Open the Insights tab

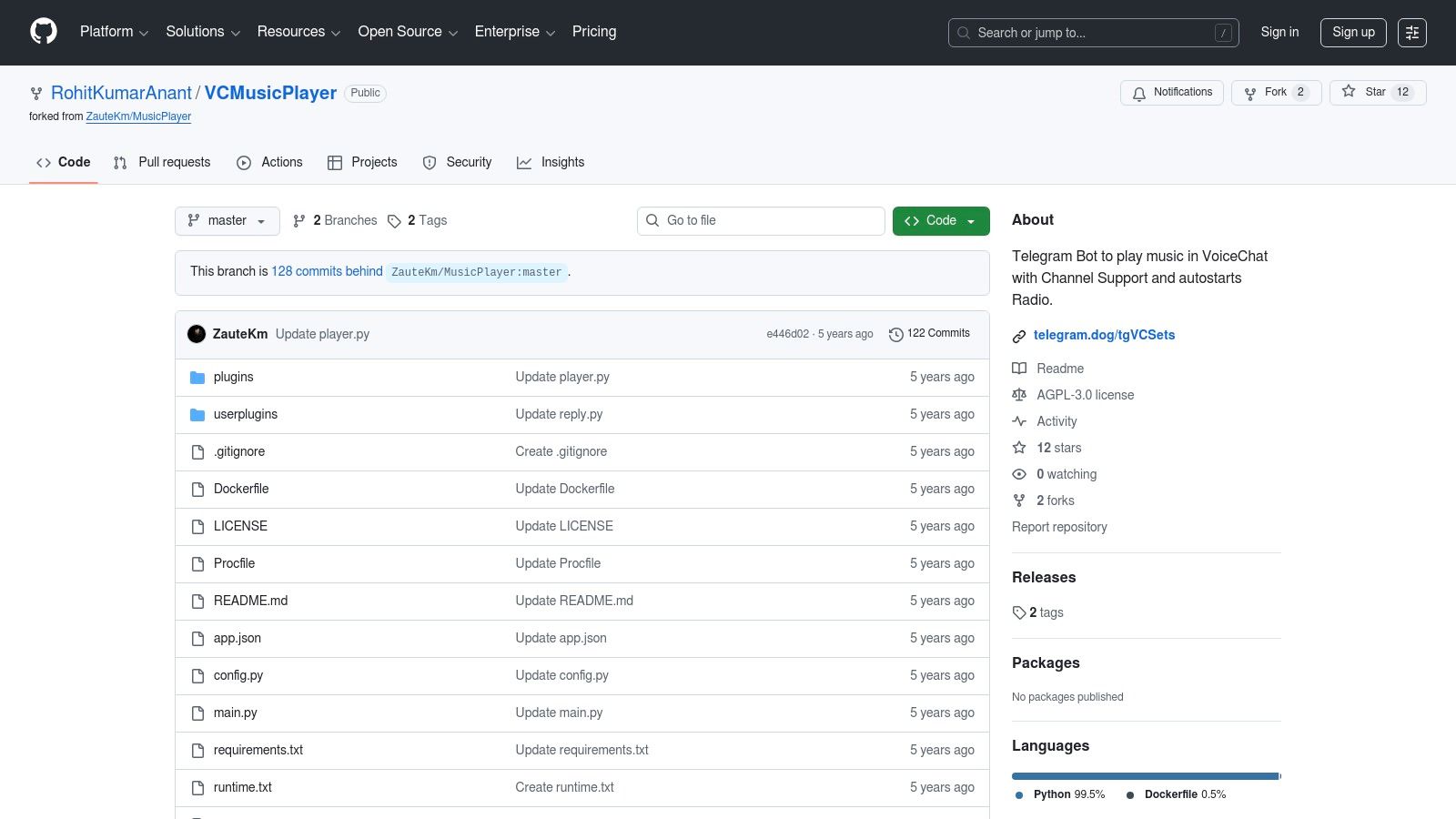point(551,162)
